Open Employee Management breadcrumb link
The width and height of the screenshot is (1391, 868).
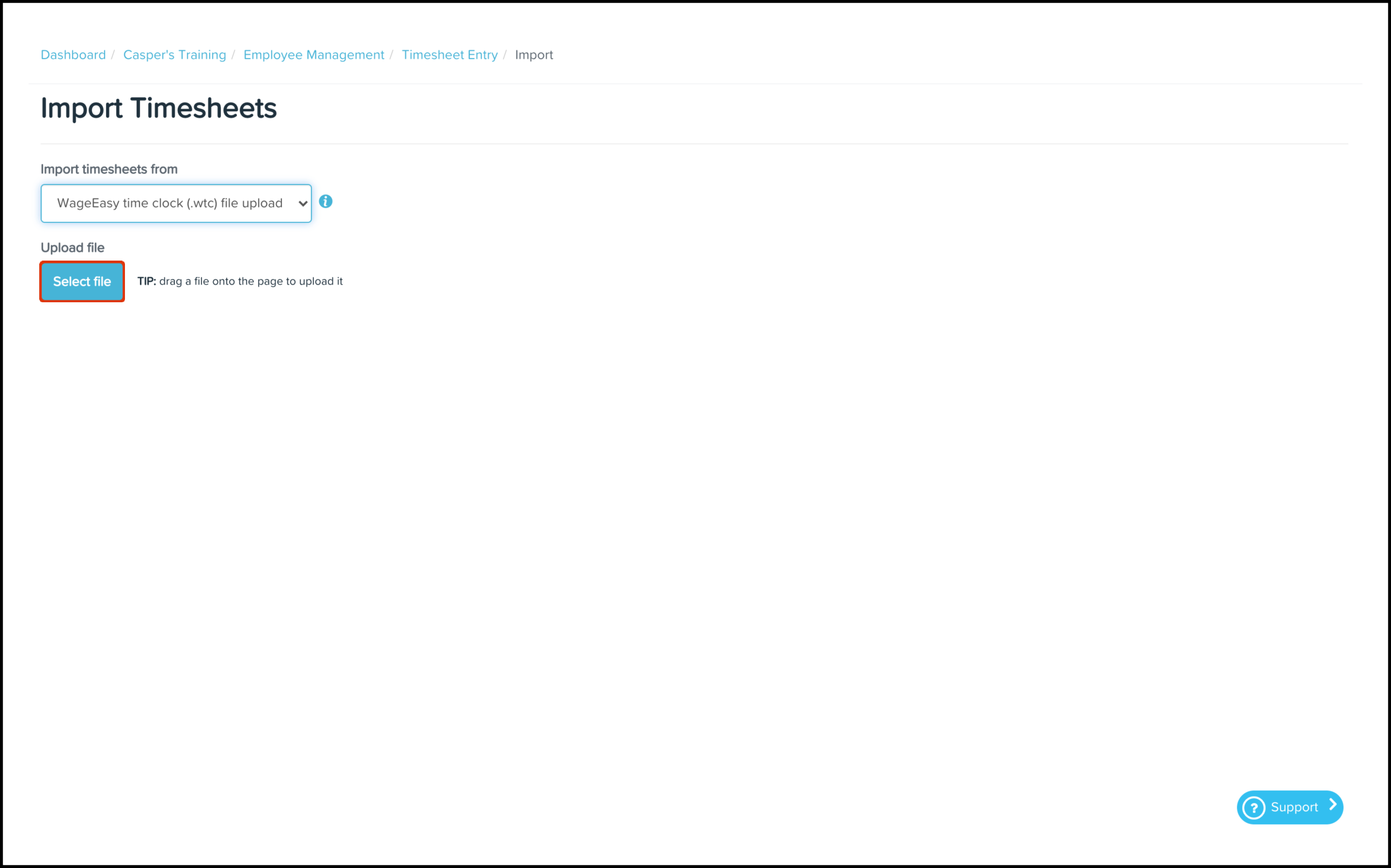point(313,55)
